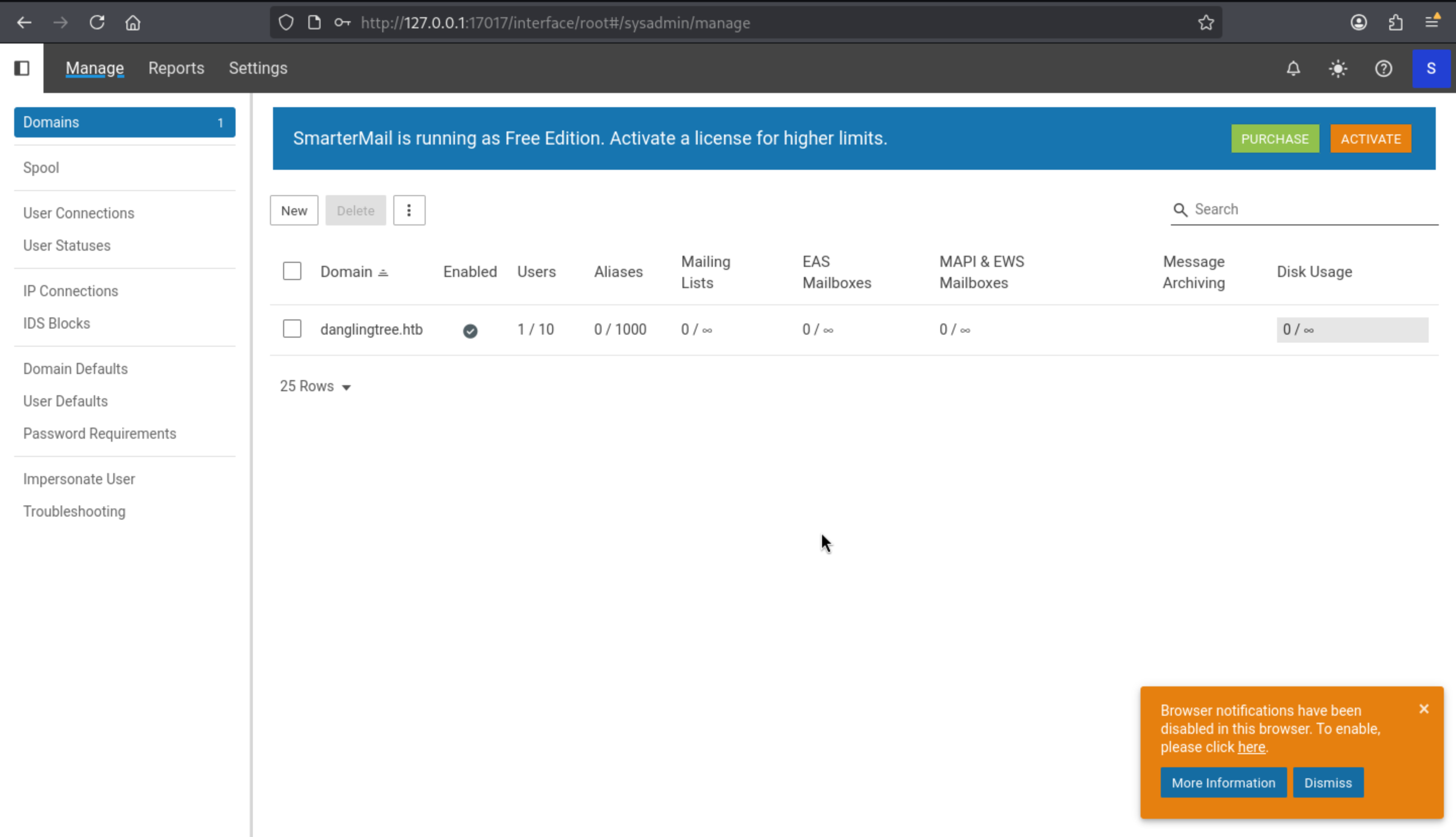Viewport: 1456px width, 837px height.
Task: Click the greyed Delete button
Action: tap(355, 210)
